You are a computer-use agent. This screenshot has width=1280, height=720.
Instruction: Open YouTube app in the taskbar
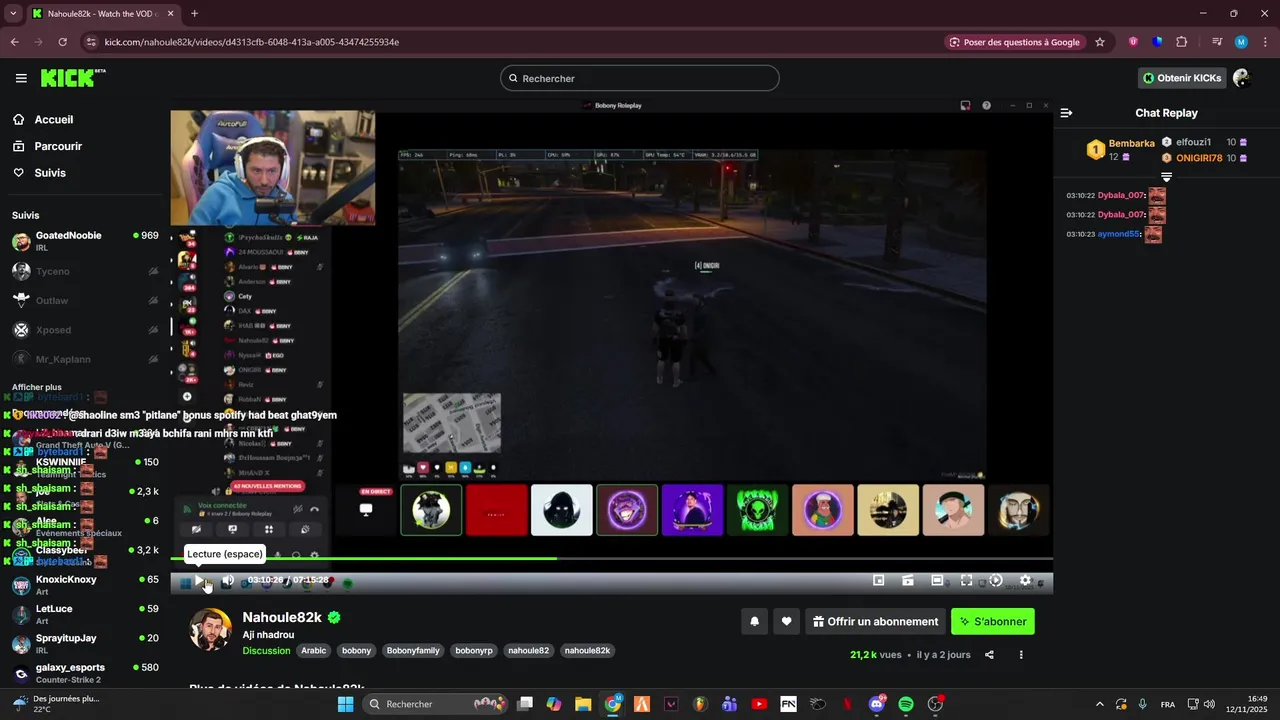pyautogui.click(x=759, y=704)
